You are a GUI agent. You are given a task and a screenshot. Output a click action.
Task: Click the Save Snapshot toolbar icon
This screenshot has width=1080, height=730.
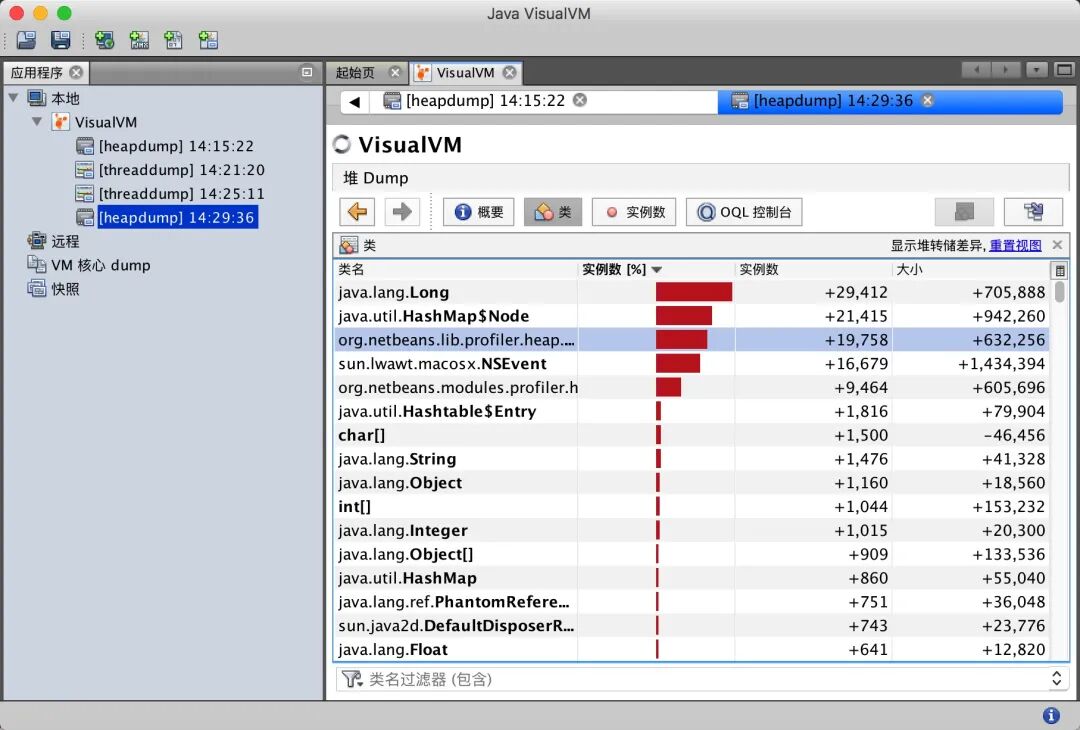click(x=61, y=40)
